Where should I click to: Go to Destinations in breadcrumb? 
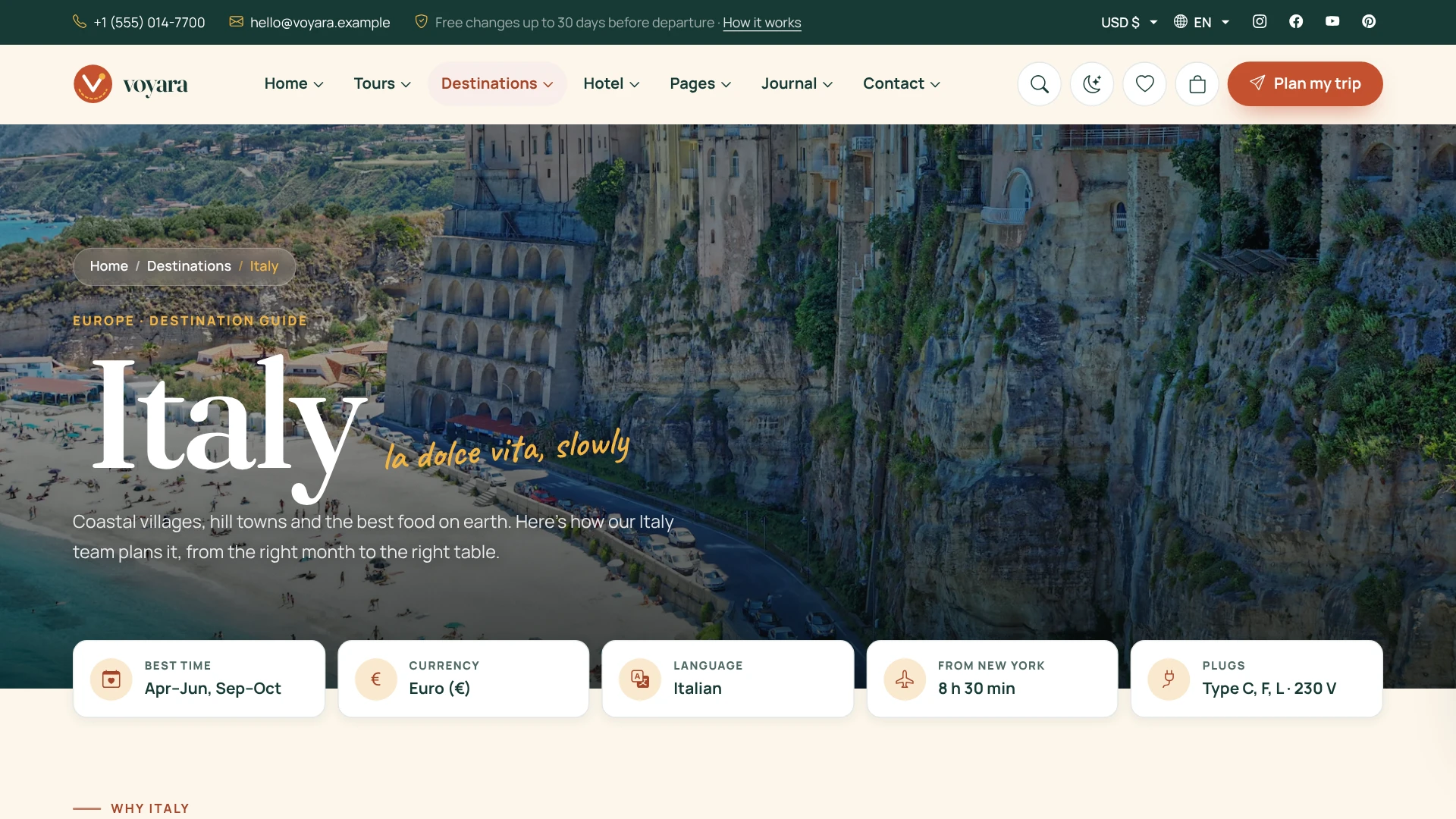(x=189, y=266)
